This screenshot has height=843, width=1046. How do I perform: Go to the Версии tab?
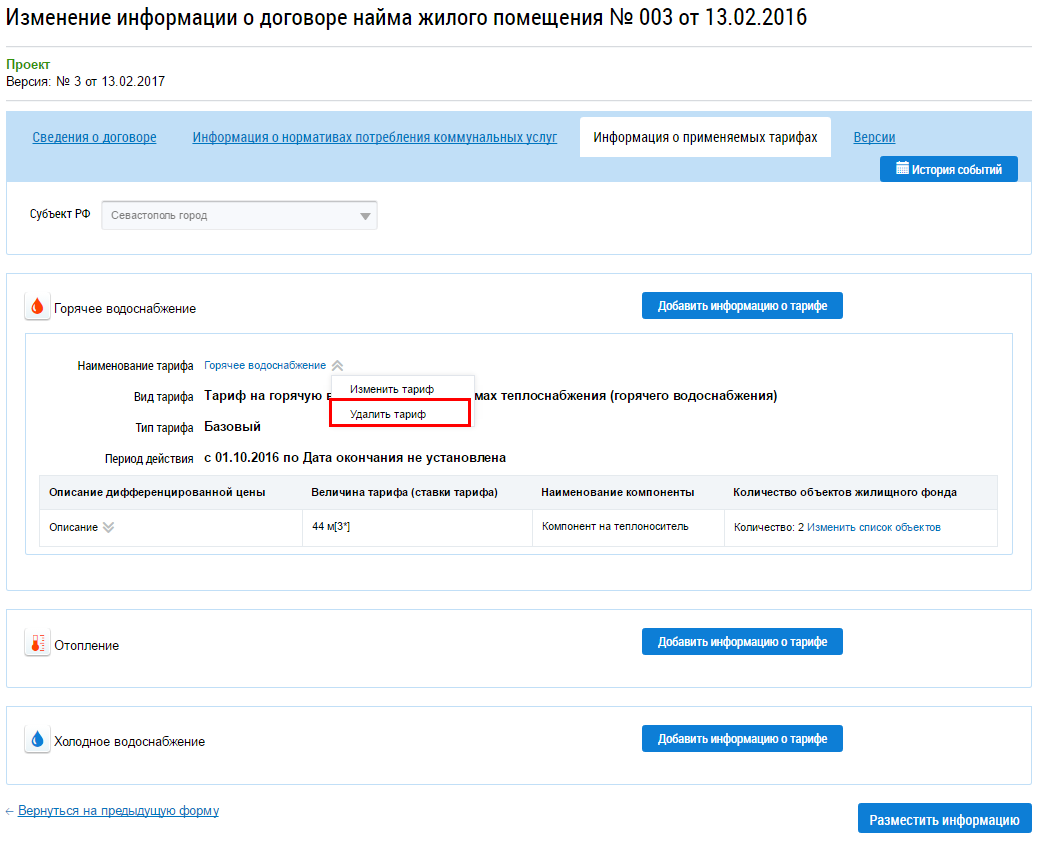point(874,138)
